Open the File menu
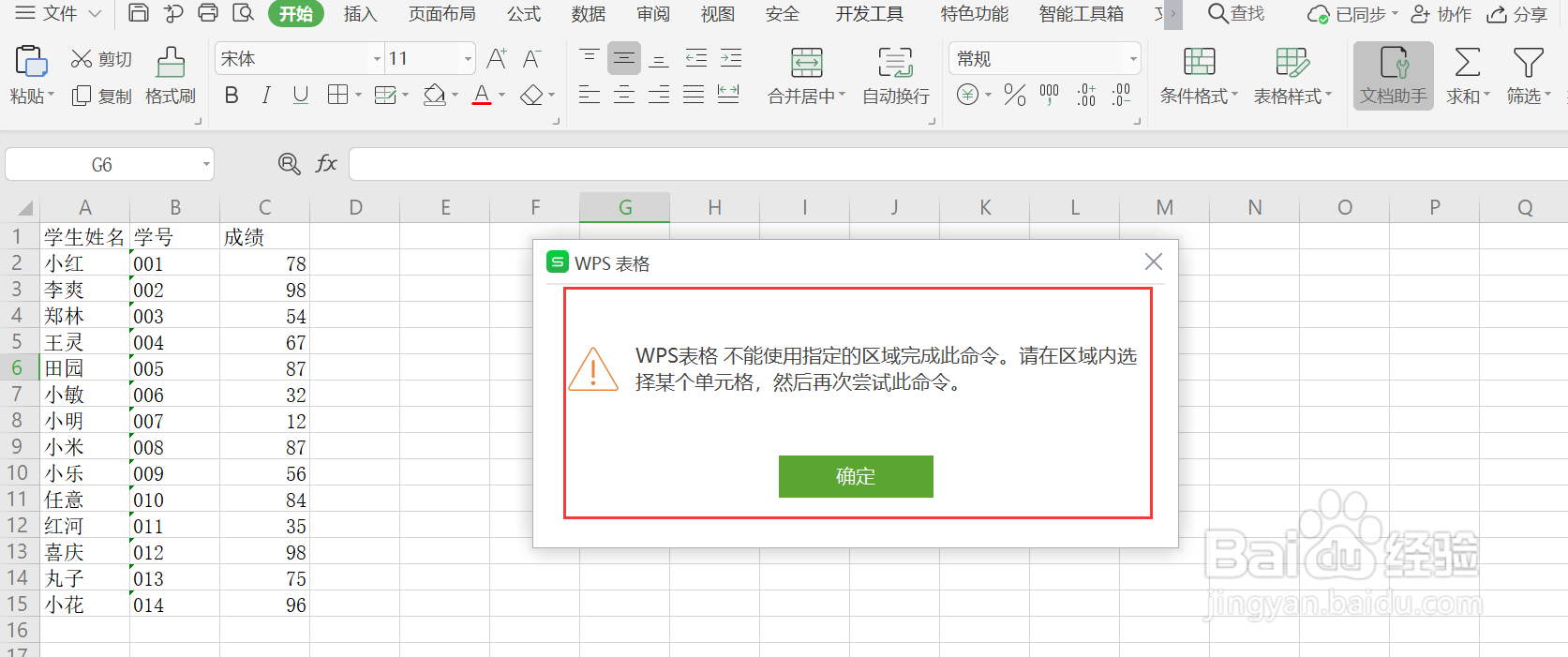 (59, 14)
